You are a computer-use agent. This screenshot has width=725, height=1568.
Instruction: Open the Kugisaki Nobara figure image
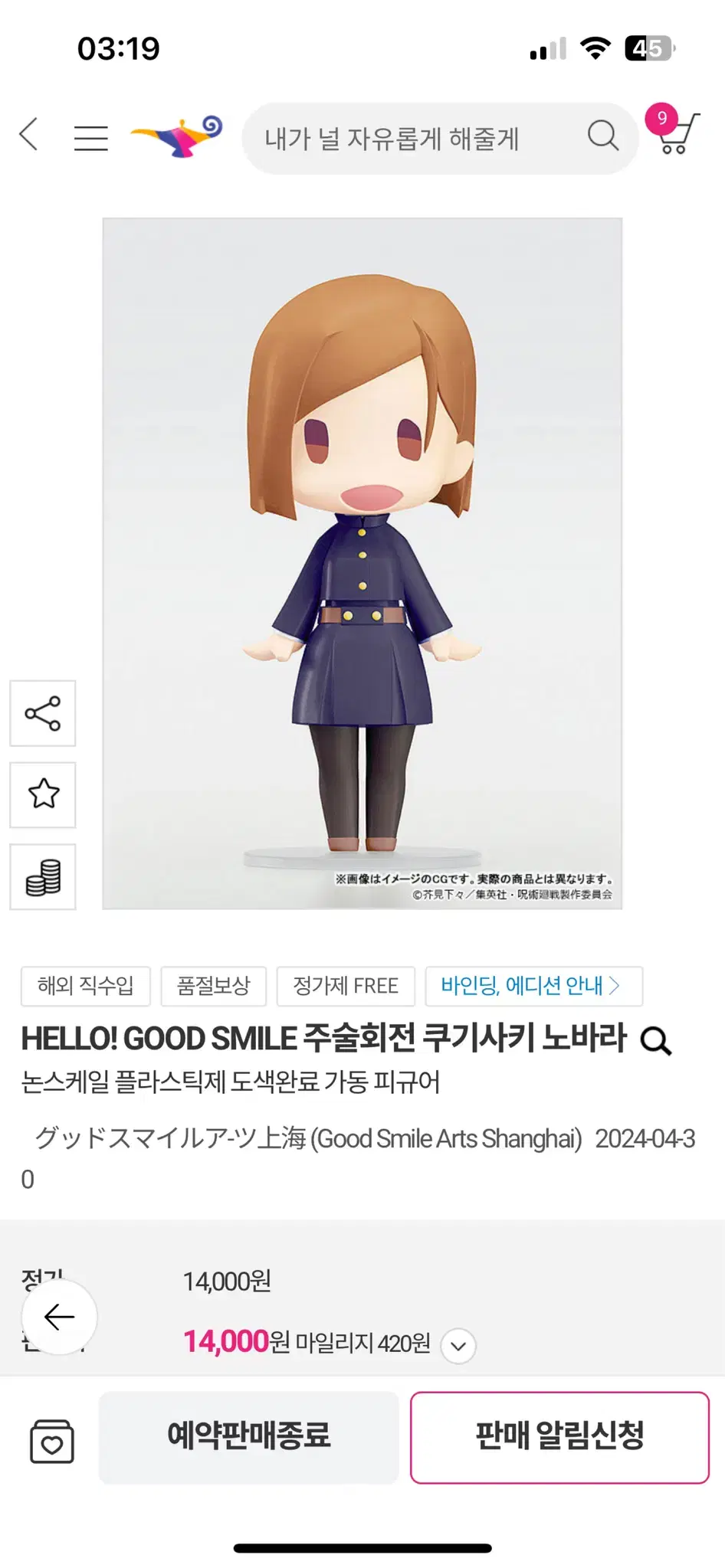(x=362, y=564)
